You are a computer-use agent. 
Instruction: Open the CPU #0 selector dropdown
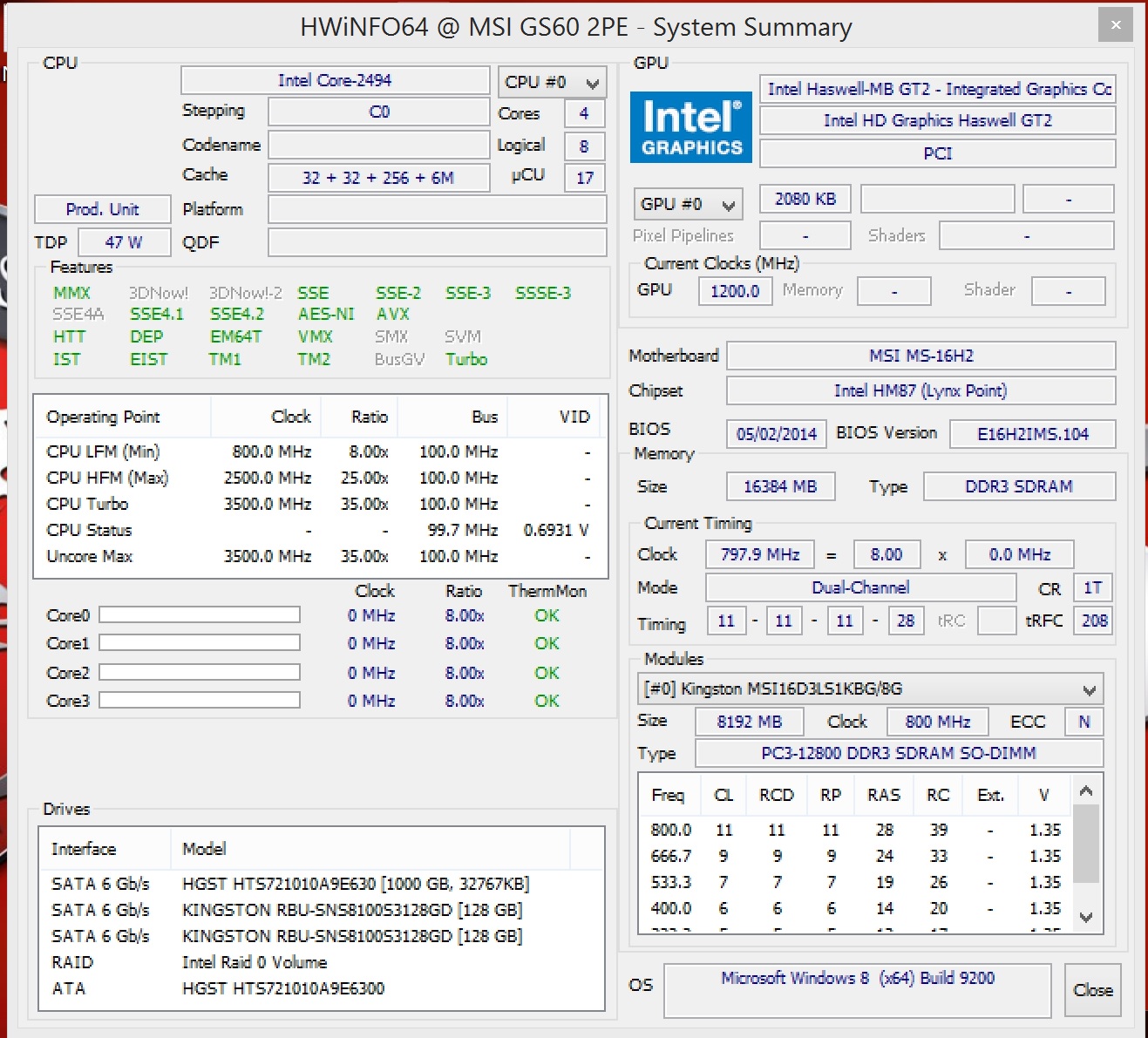(552, 83)
